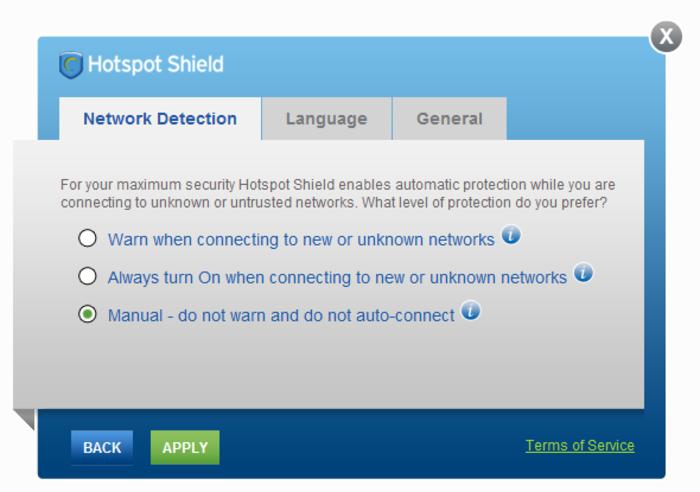The image size is (700, 492).
Task: Click info icon beside Warn option
Action: click(x=511, y=235)
